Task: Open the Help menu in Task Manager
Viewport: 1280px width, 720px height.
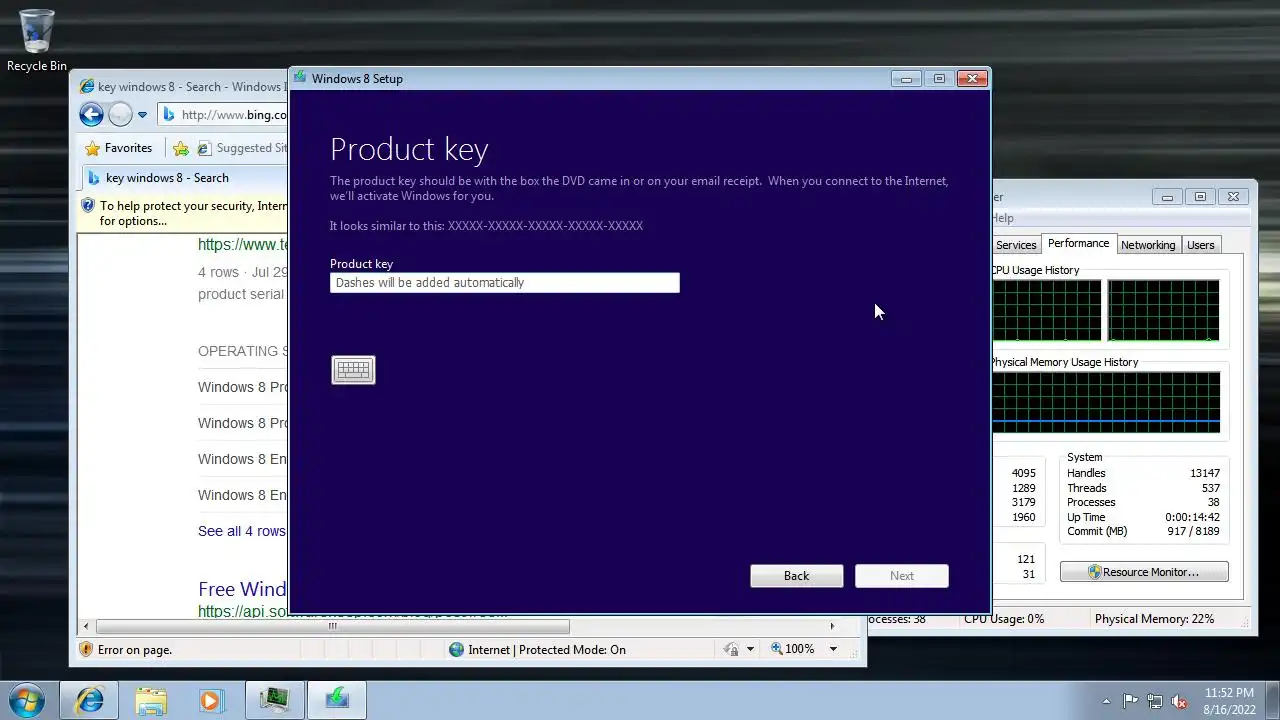Action: (1002, 218)
